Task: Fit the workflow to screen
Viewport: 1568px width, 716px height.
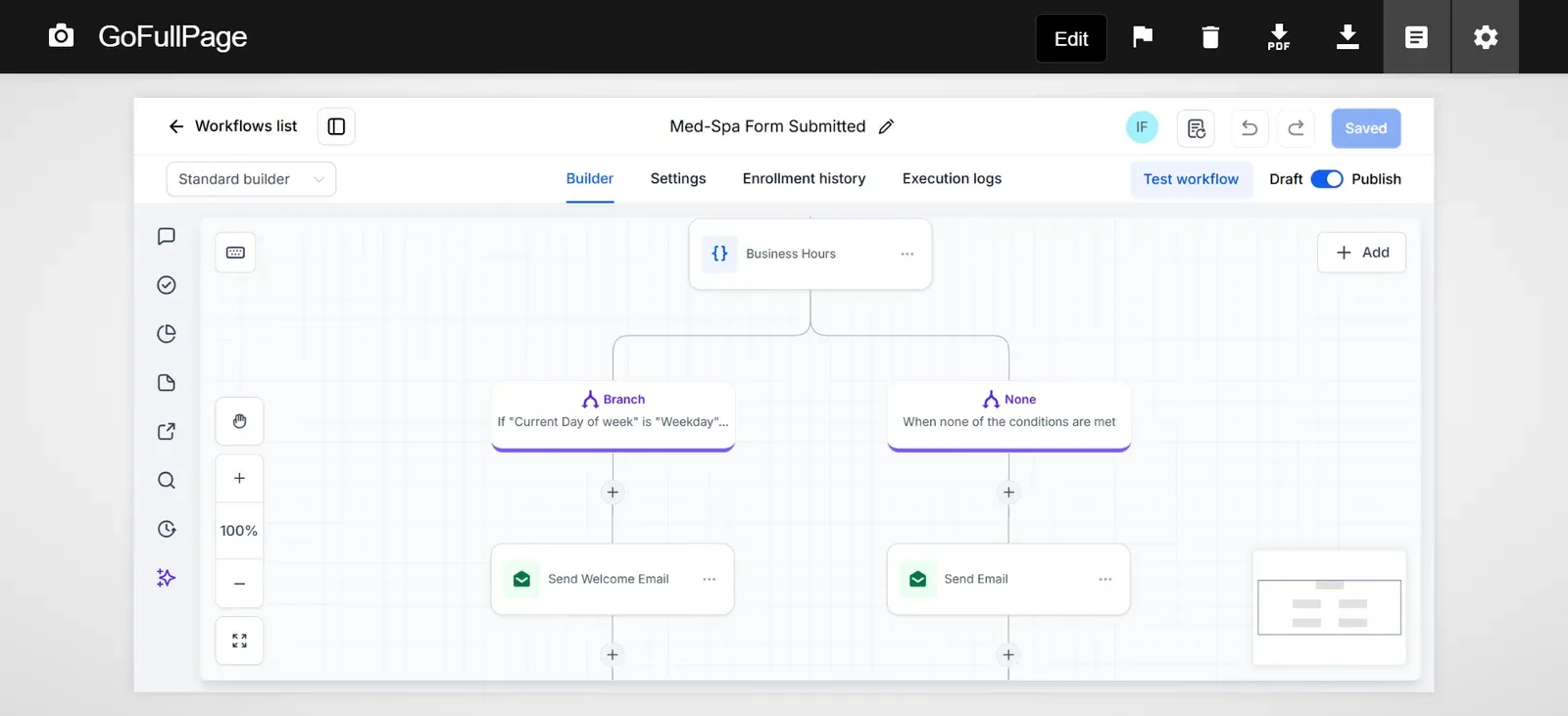Action: 239,641
